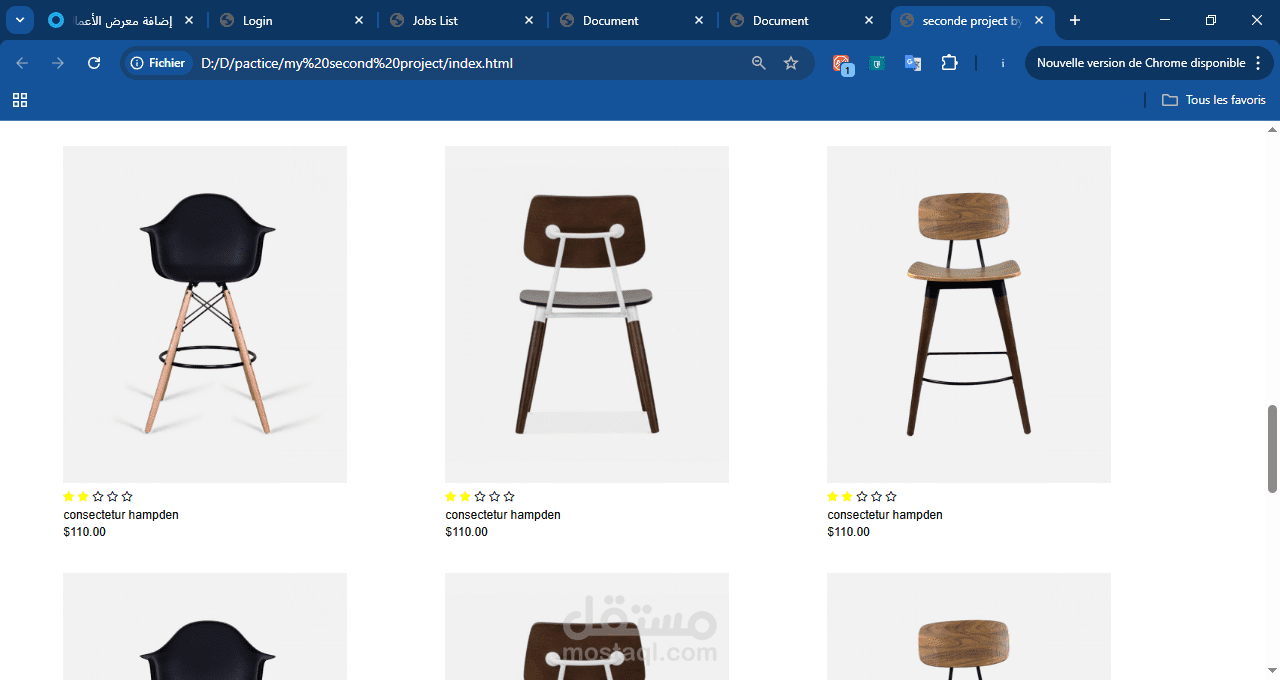Screen dimensions: 1280x680
Task: Click $110.00 price under wooden stool
Action: pyautogui.click(x=848, y=532)
